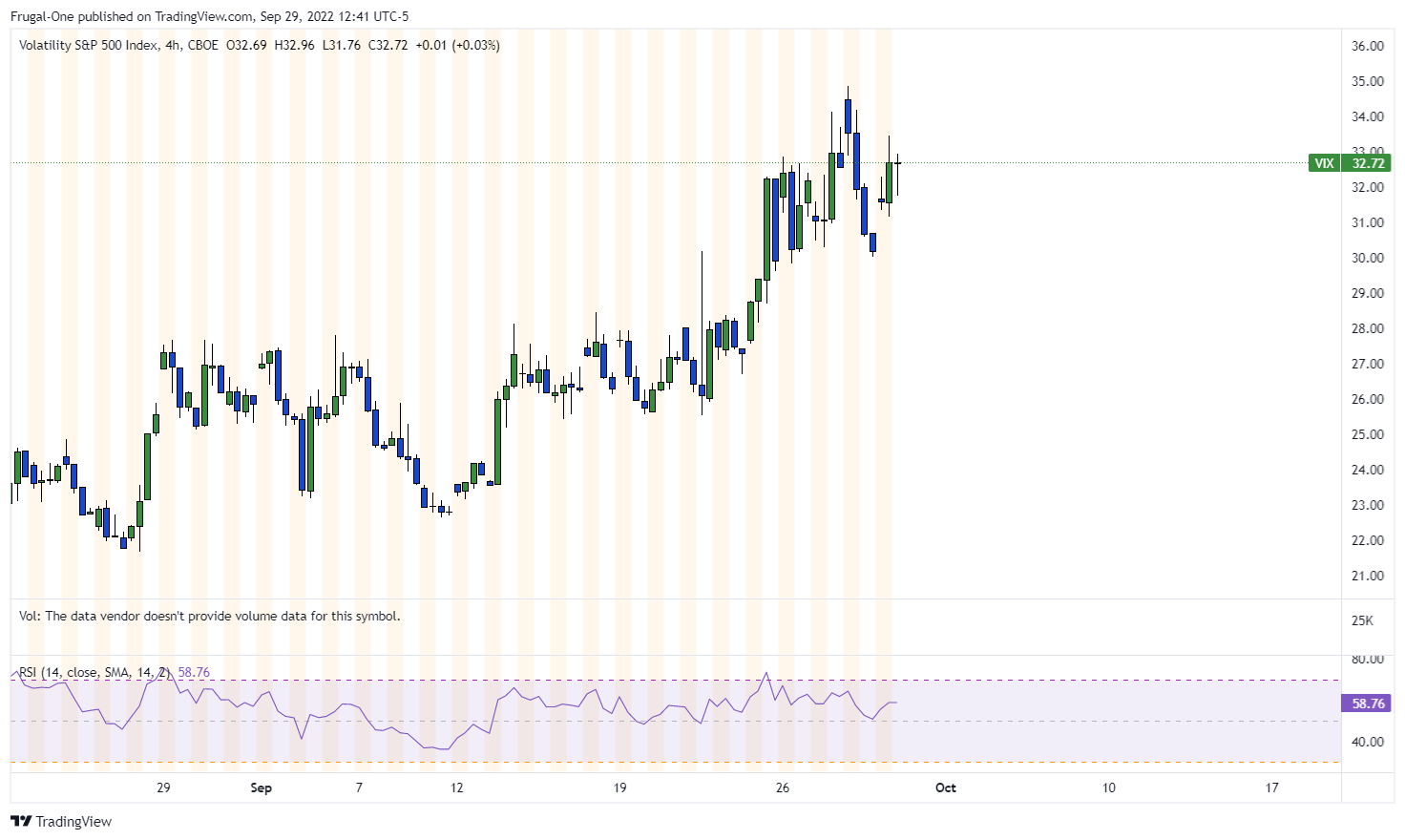1405x840 pixels.
Task: Click the high value H32.96 in the legend
Action: [x=294, y=45]
